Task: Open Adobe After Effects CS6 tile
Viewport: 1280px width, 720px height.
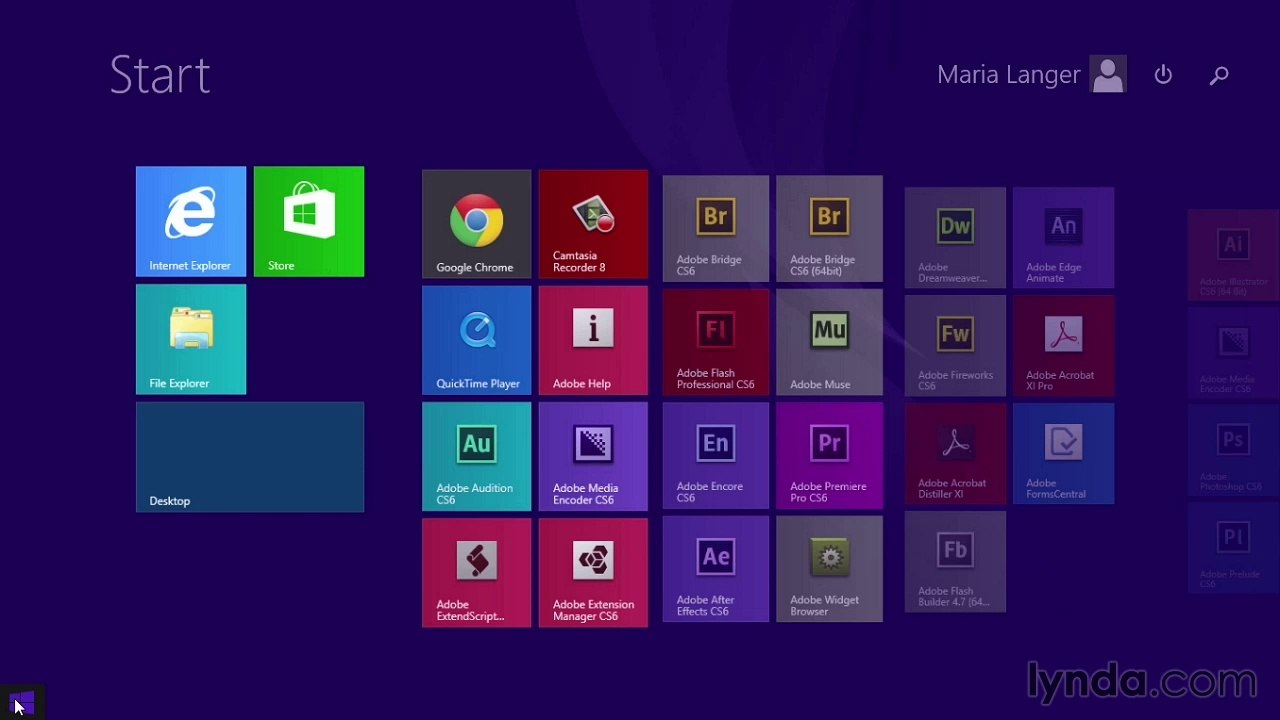Action: (x=716, y=569)
